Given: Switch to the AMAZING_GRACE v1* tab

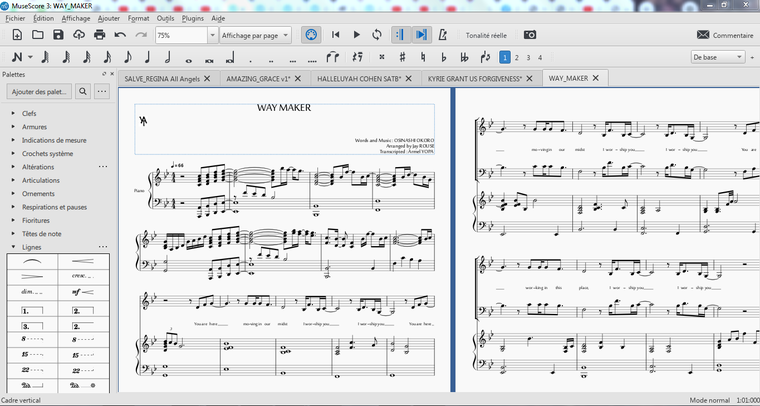Looking at the screenshot, I should click(x=260, y=77).
